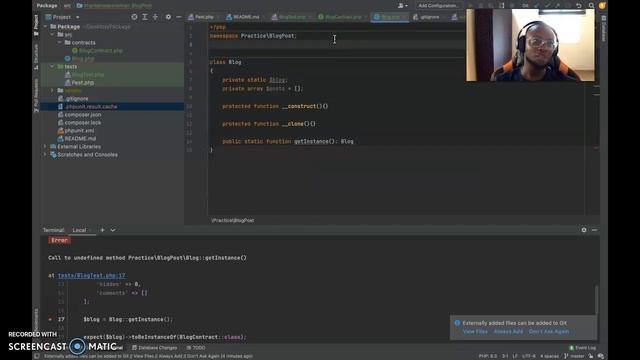Image resolution: width=640 pixels, height=360 pixels.
Task: Click Always Add in Git notification
Action: [x=508, y=331]
